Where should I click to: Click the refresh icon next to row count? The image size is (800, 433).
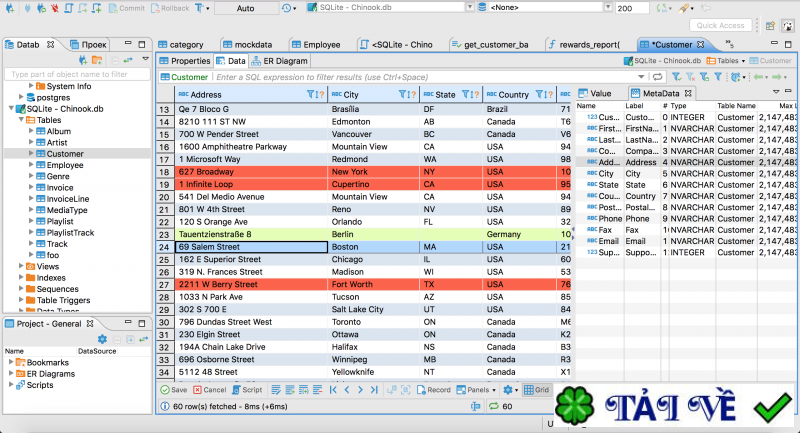(x=494, y=407)
